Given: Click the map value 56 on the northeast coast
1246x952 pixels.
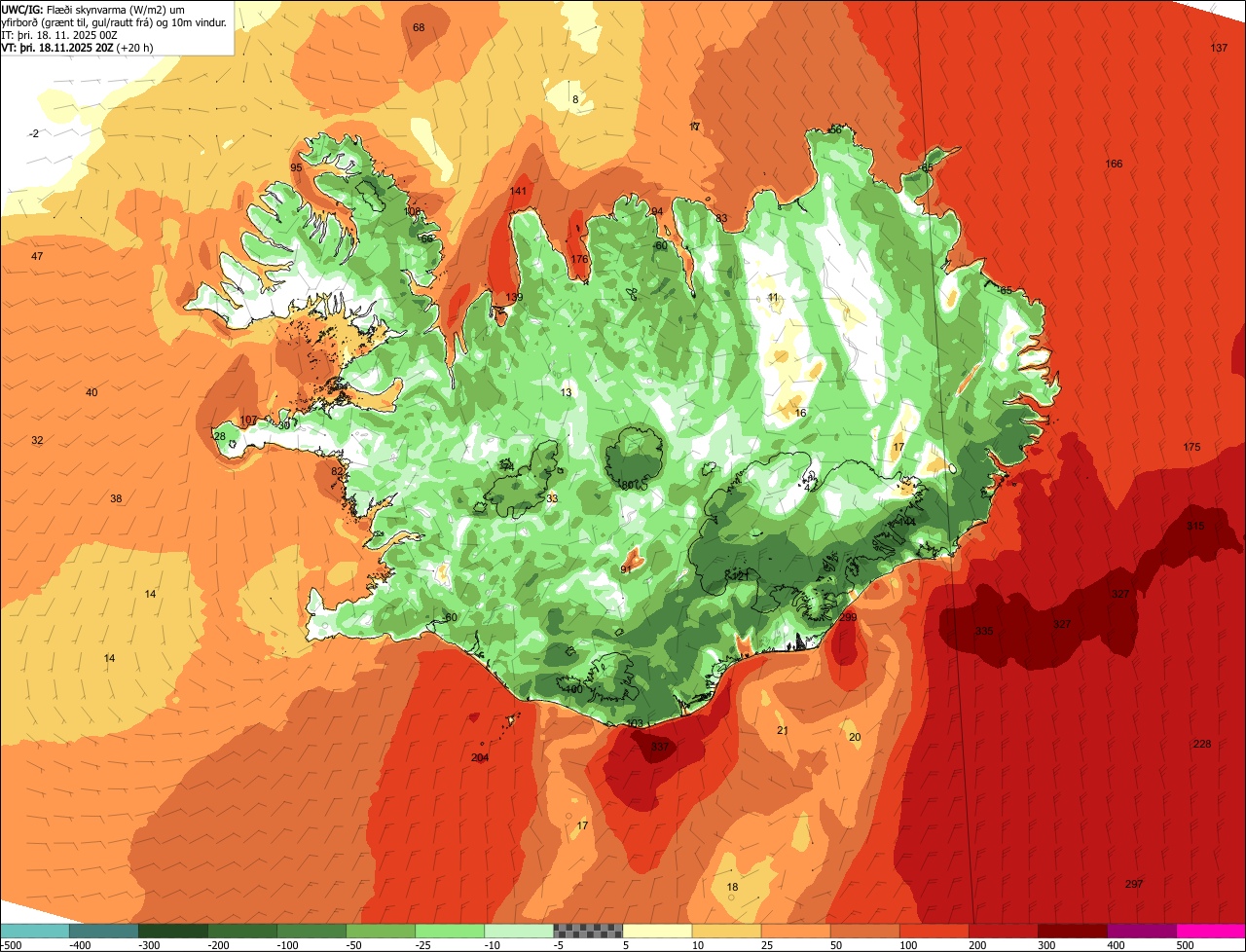Looking at the screenshot, I should tap(835, 129).
